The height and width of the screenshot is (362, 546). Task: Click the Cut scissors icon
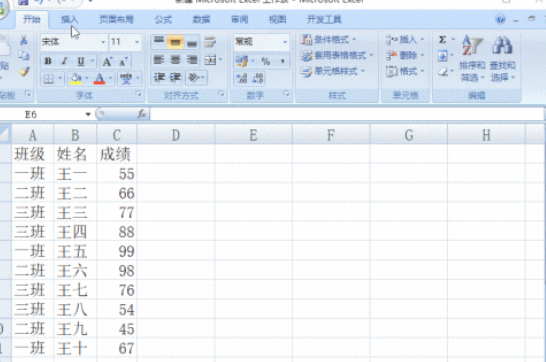24,40
